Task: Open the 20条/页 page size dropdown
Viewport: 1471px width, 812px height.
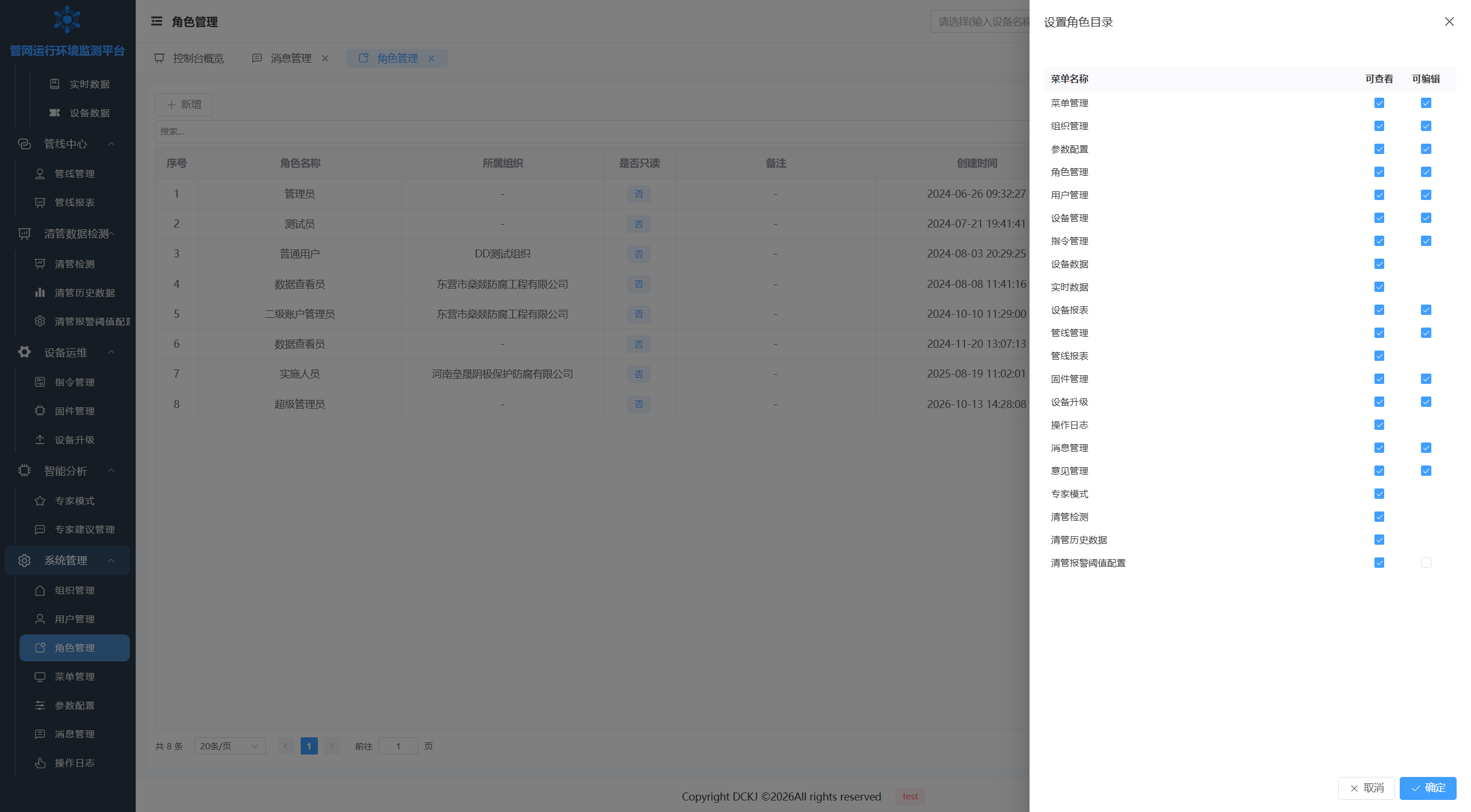Action: click(230, 746)
